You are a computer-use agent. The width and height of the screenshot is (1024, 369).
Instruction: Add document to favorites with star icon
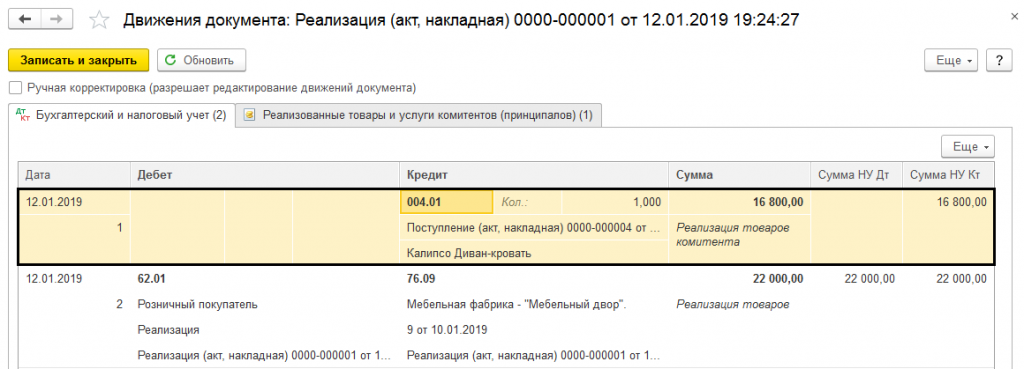99,20
